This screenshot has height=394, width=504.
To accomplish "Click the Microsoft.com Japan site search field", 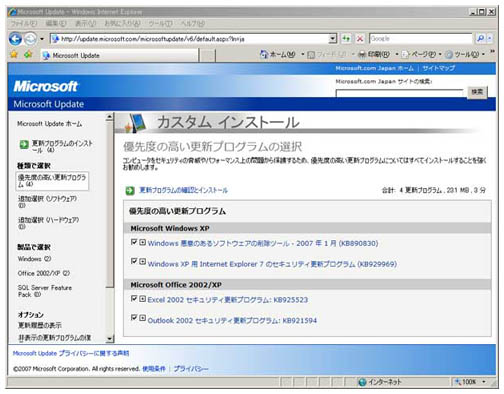I will 399,93.
